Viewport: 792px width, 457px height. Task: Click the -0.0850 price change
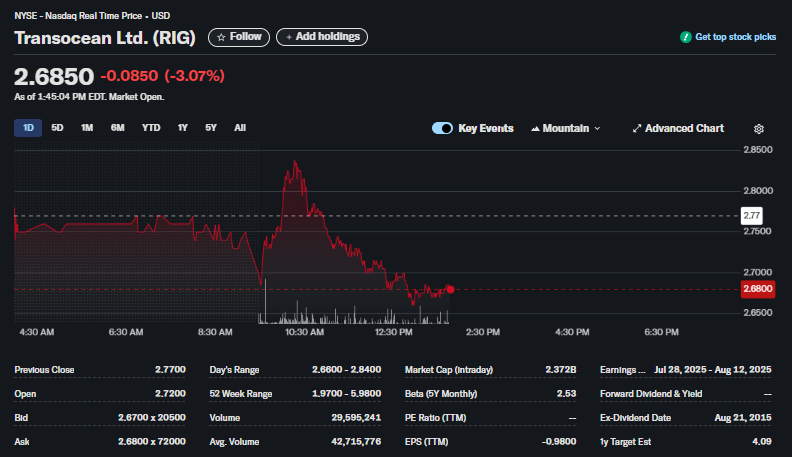129,76
